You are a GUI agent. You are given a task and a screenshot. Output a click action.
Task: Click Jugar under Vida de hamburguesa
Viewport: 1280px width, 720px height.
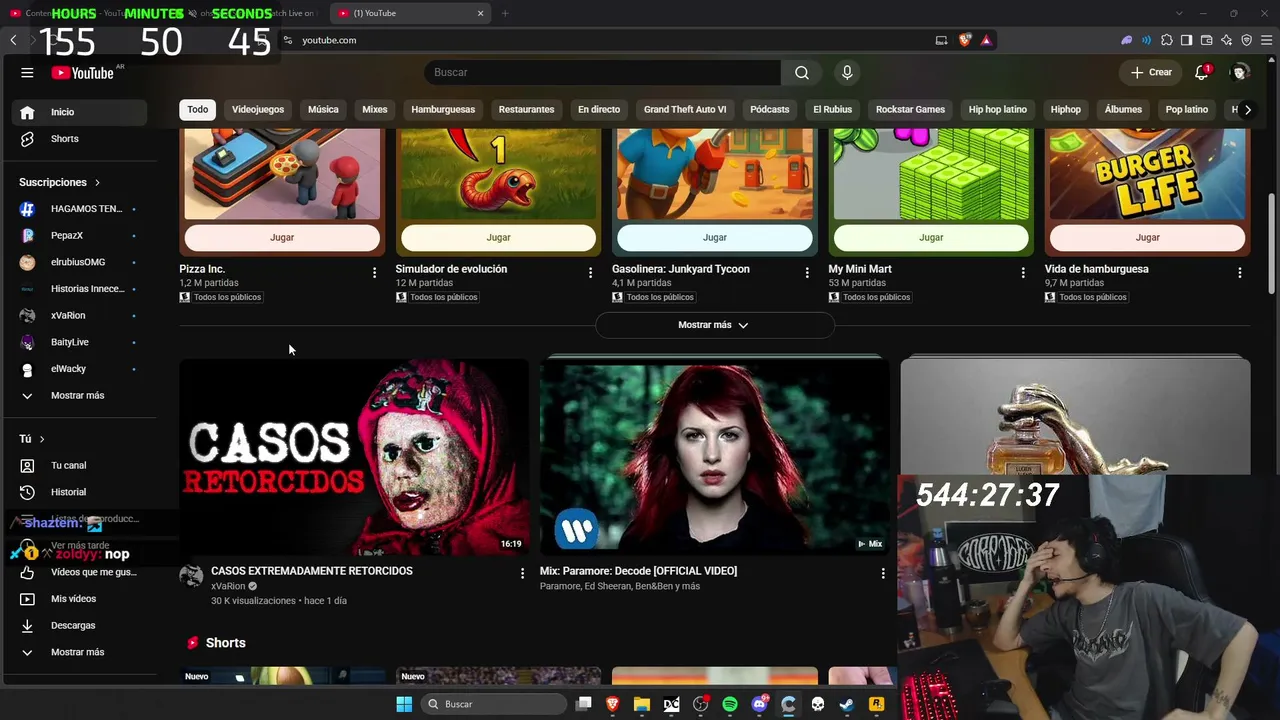[x=1148, y=237]
